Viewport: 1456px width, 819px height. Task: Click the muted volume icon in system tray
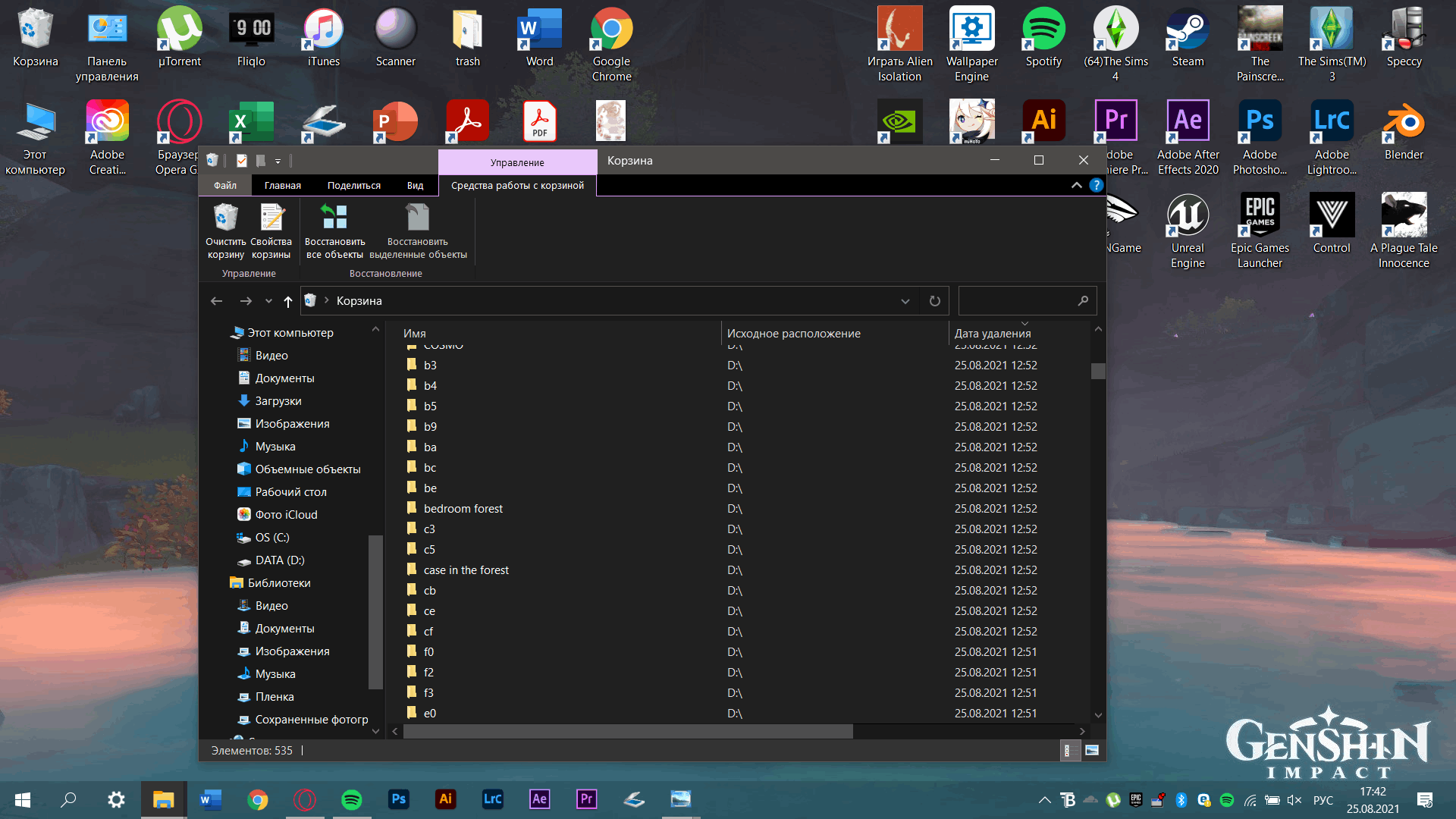(x=1294, y=800)
